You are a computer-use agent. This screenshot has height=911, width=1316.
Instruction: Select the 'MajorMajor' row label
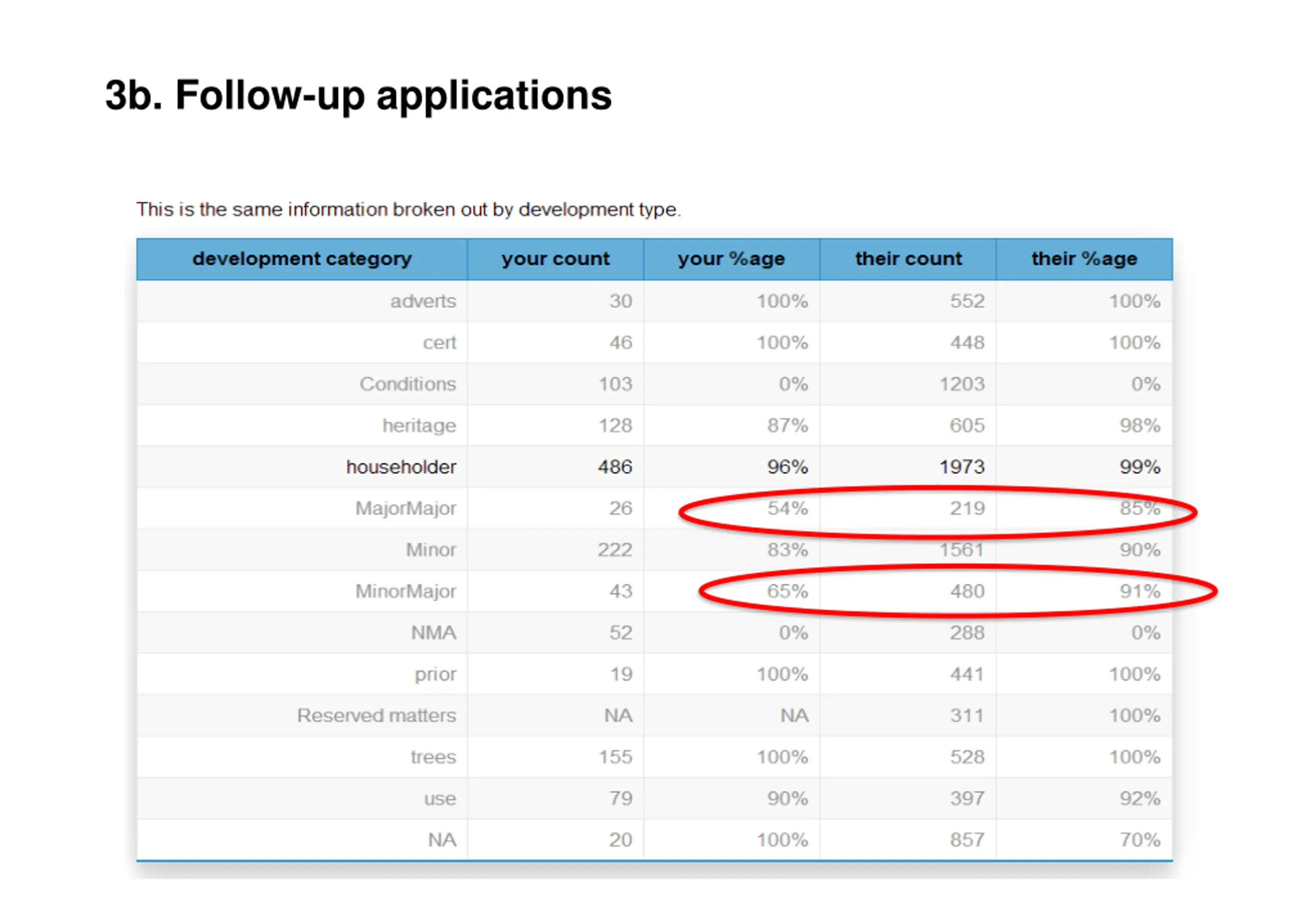coord(405,508)
